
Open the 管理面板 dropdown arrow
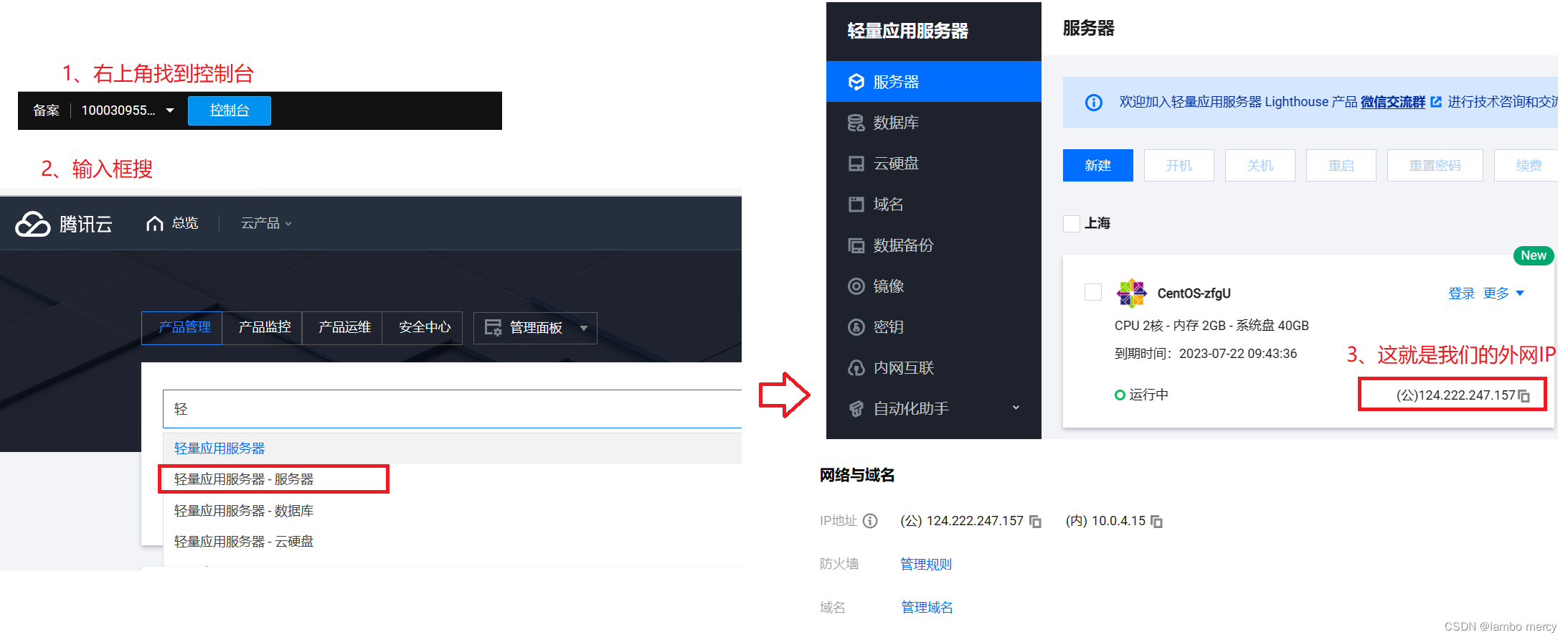[x=584, y=329]
